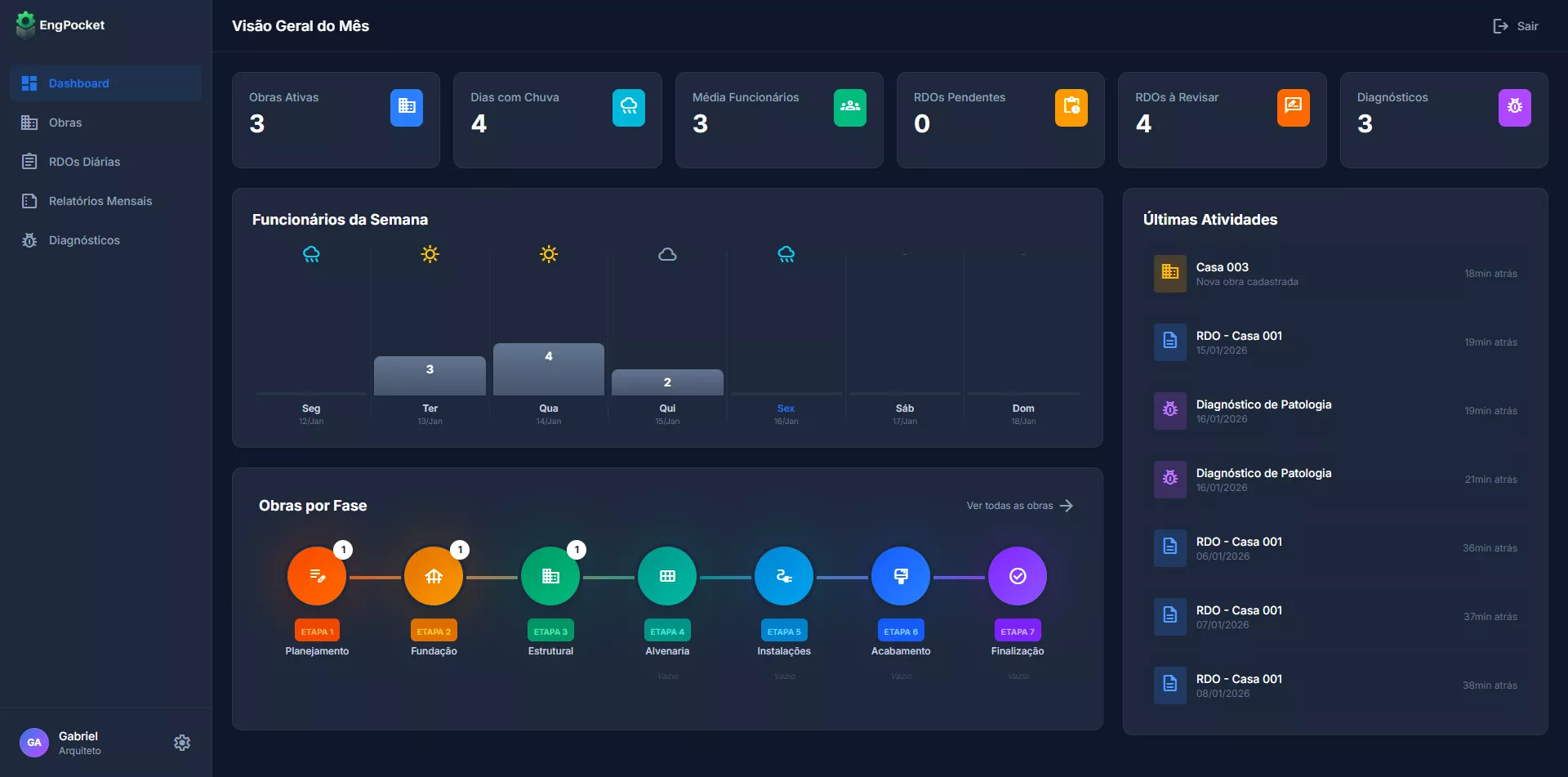Open Relatórios Mensais in the sidebar
Screen dimensions: 1568x777
[x=100, y=200]
